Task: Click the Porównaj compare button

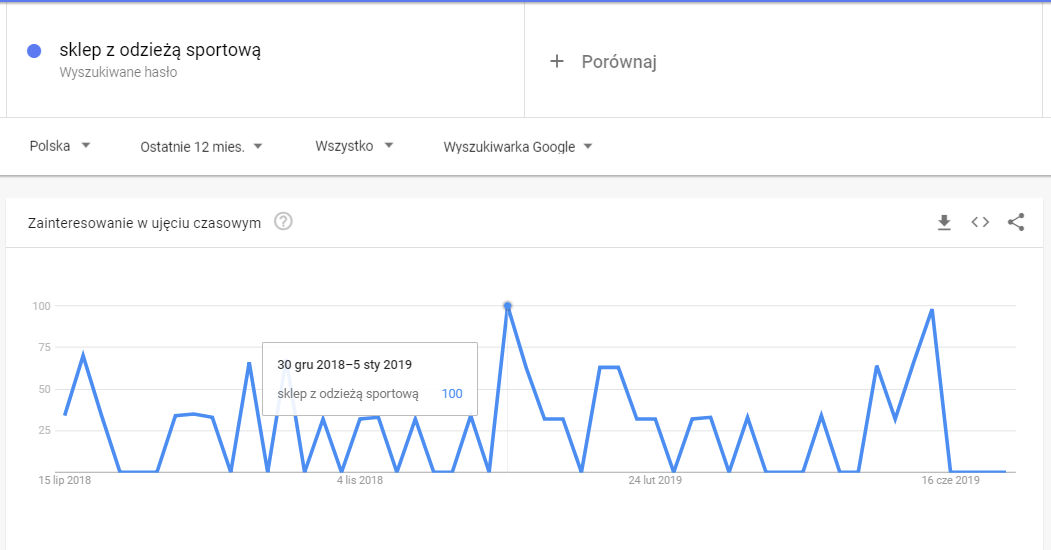Action: tap(618, 62)
